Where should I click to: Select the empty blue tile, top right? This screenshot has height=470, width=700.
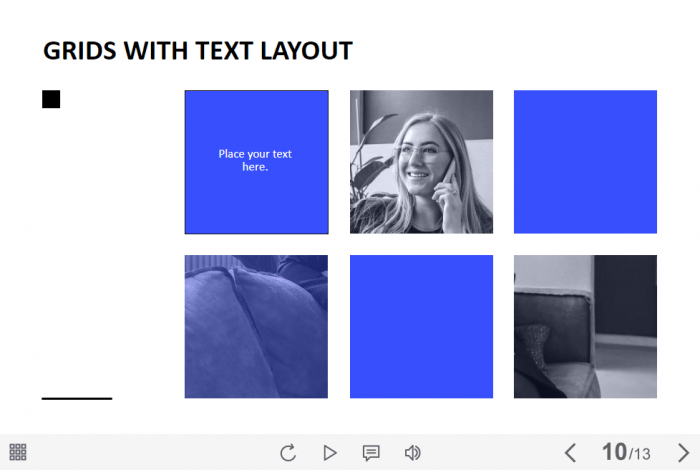click(585, 161)
